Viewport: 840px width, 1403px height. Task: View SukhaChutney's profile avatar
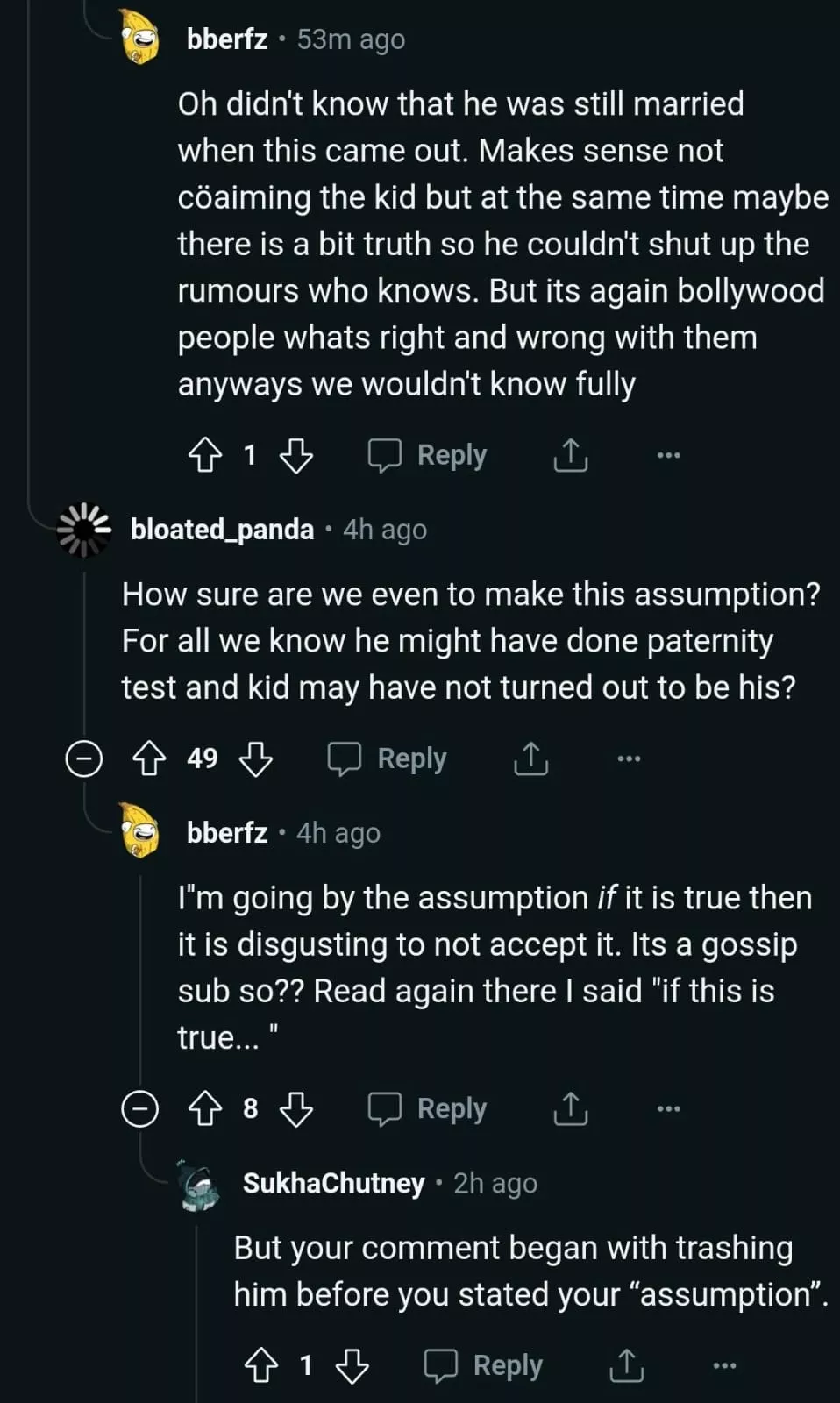pyautogui.click(x=199, y=1186)
